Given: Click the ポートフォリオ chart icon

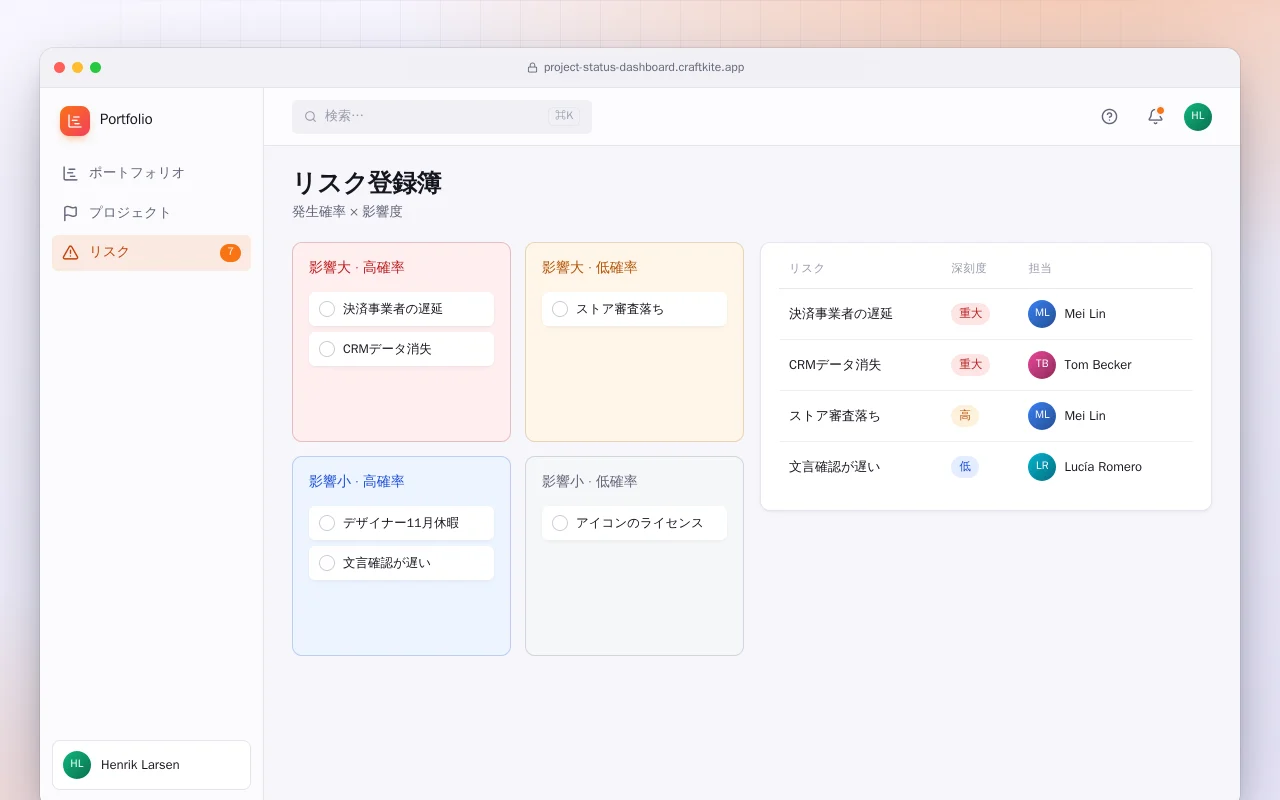Looking at the screenshot, I should (x=70, y=173).
